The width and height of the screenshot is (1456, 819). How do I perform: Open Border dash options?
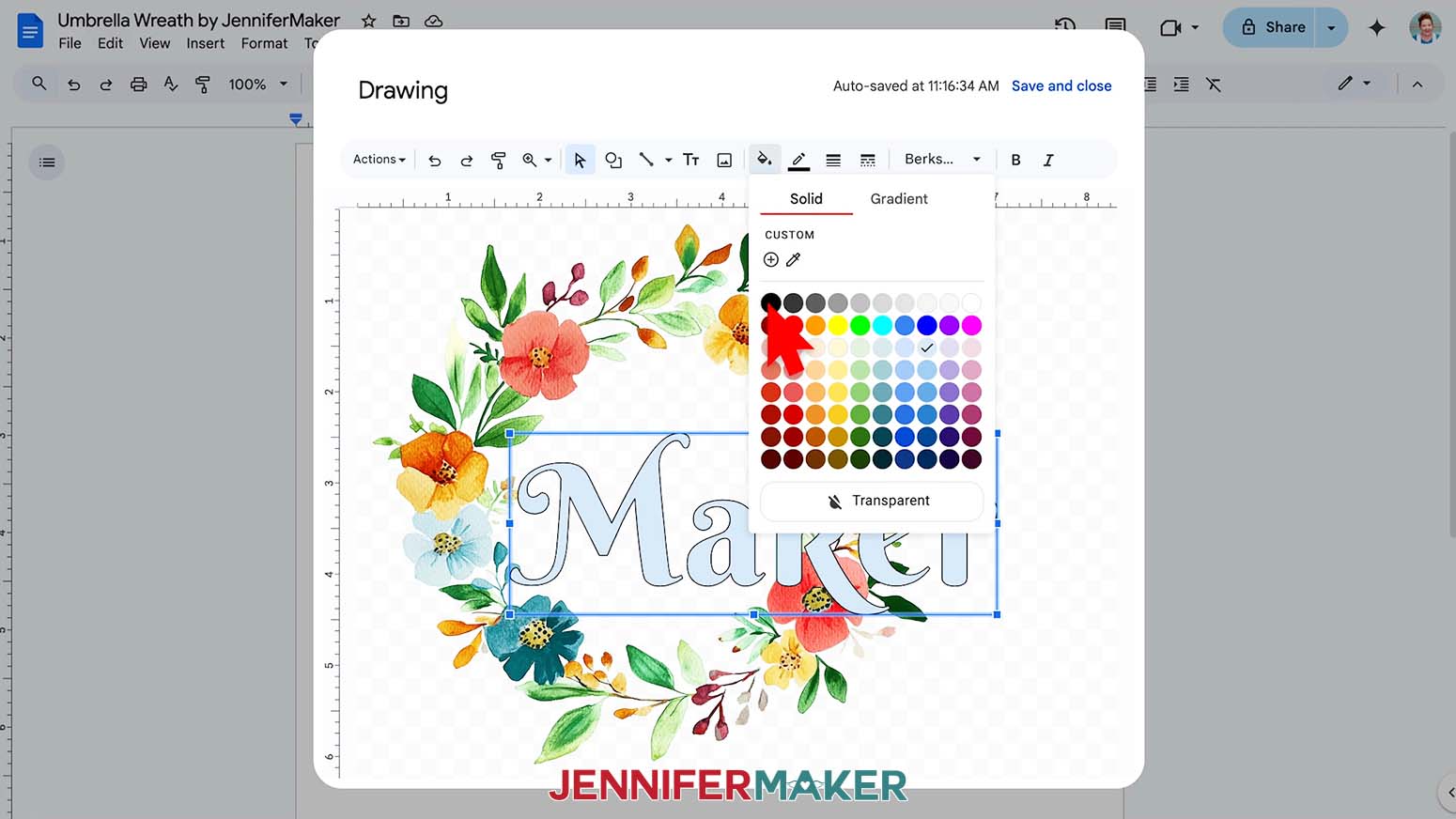[868, 161]
